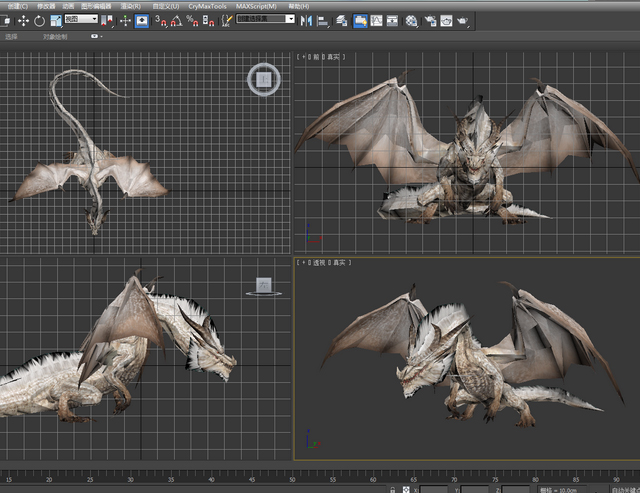Click the ViewCube in top-left viewport
Screen dimensions: 640x493
click(263, 79)
